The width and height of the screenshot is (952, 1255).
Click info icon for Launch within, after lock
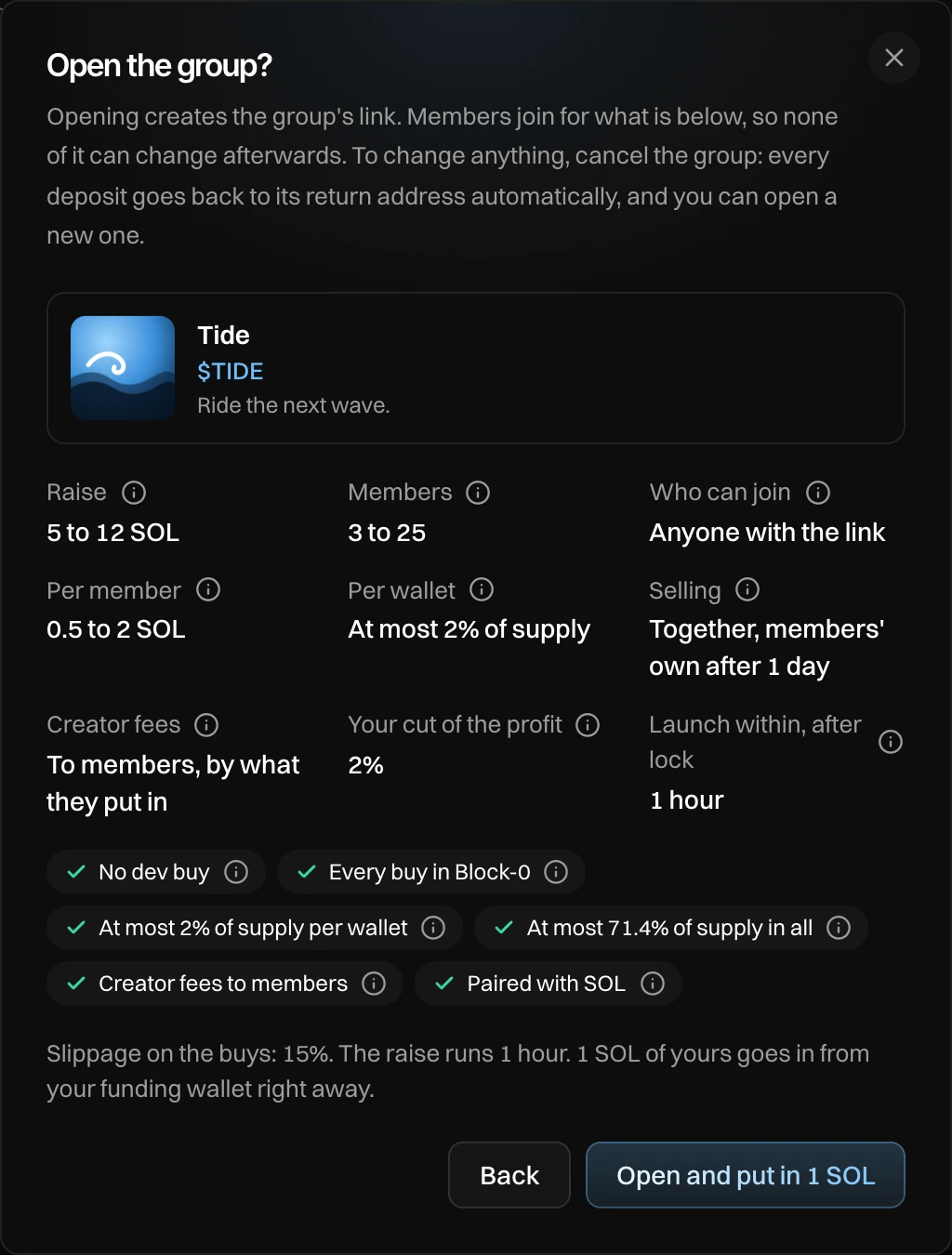pyautogui.click(x=891, y=742)
